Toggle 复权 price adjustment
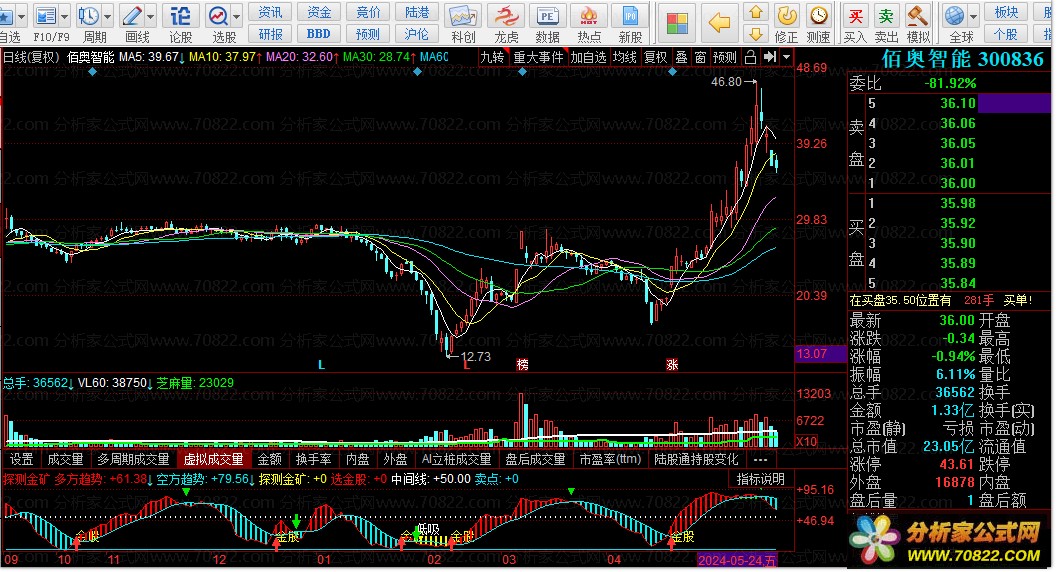Viewport: 1057px width, 572px height. (x=655, y=57)
